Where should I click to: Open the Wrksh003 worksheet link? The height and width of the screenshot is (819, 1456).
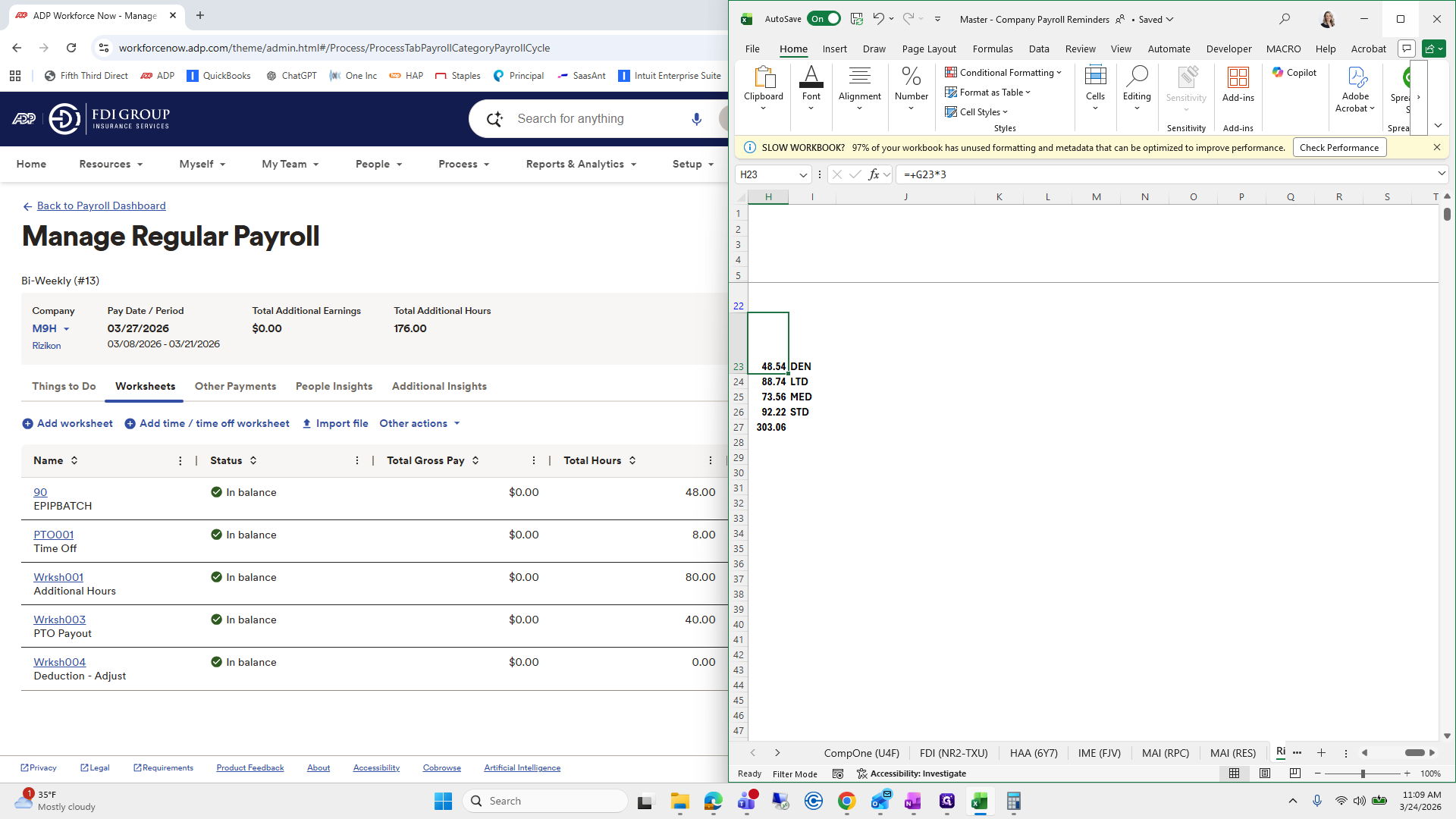coord(59,620)
